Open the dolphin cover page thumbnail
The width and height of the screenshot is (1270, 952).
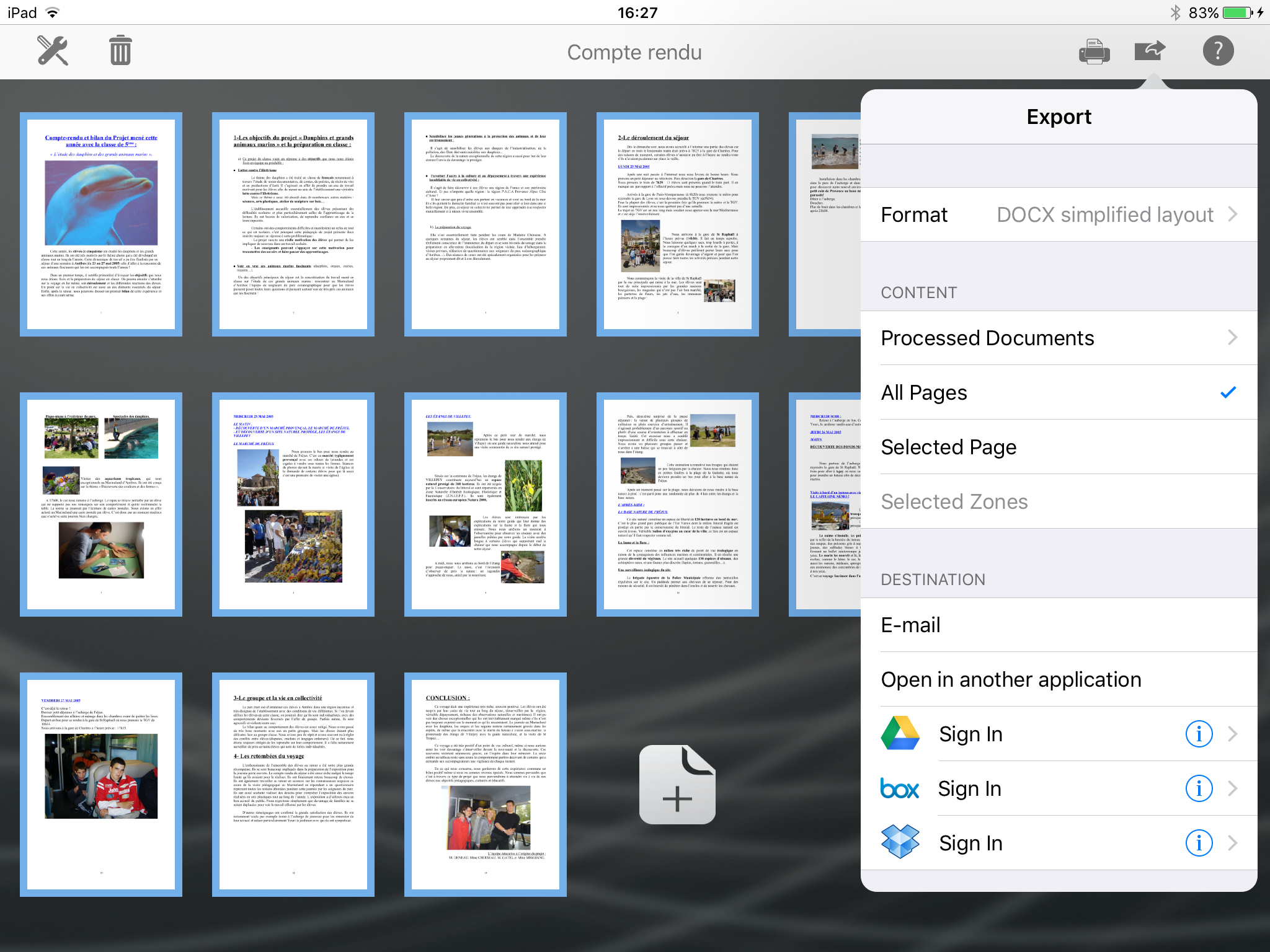[101, 224]
